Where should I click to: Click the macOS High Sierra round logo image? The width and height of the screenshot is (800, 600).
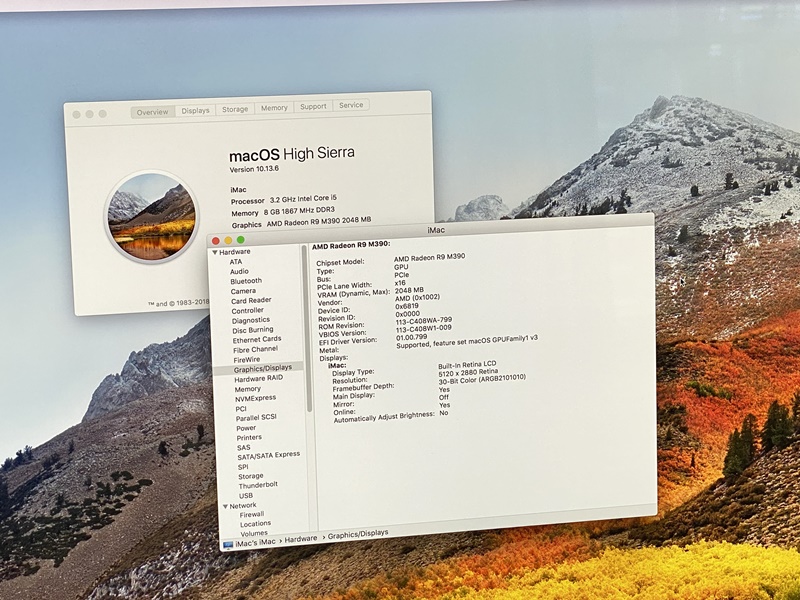point(152,217)
